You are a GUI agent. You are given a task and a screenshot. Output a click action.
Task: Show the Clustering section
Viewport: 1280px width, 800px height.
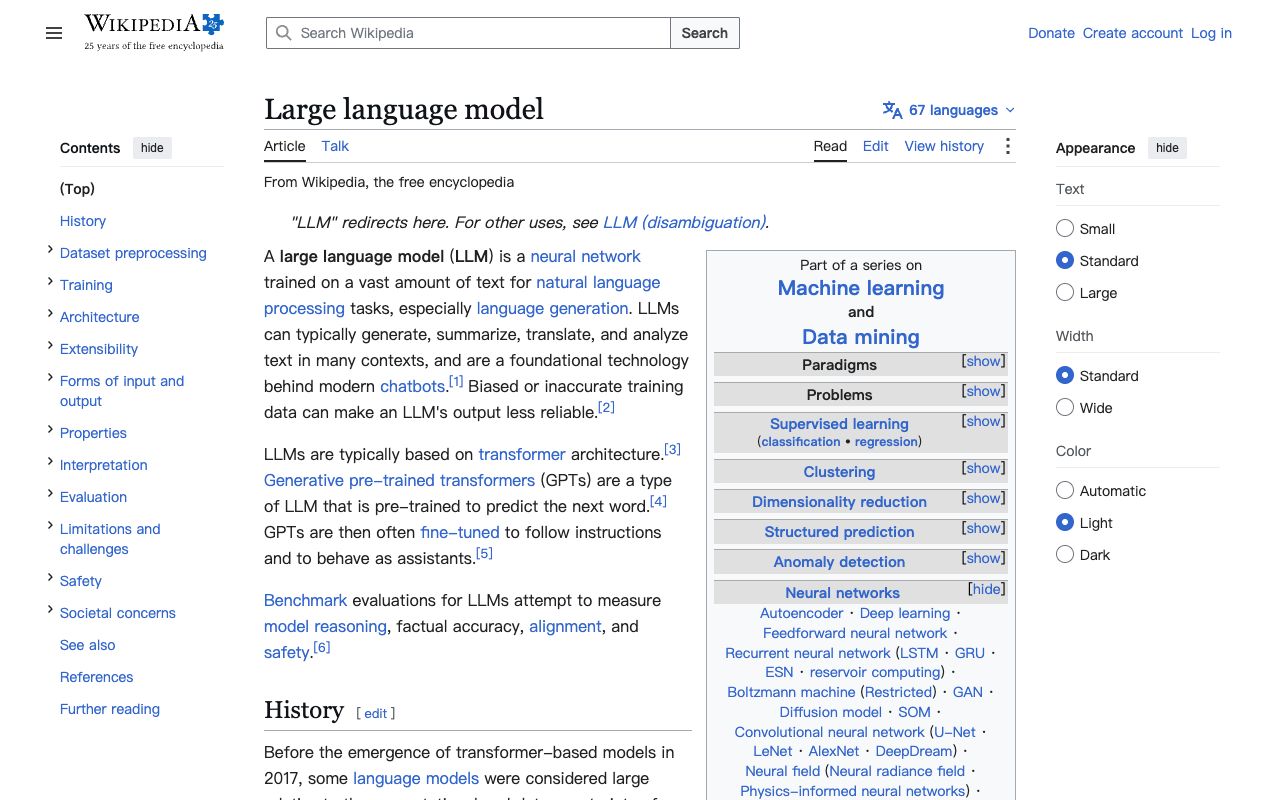click(x=983, y=468)
